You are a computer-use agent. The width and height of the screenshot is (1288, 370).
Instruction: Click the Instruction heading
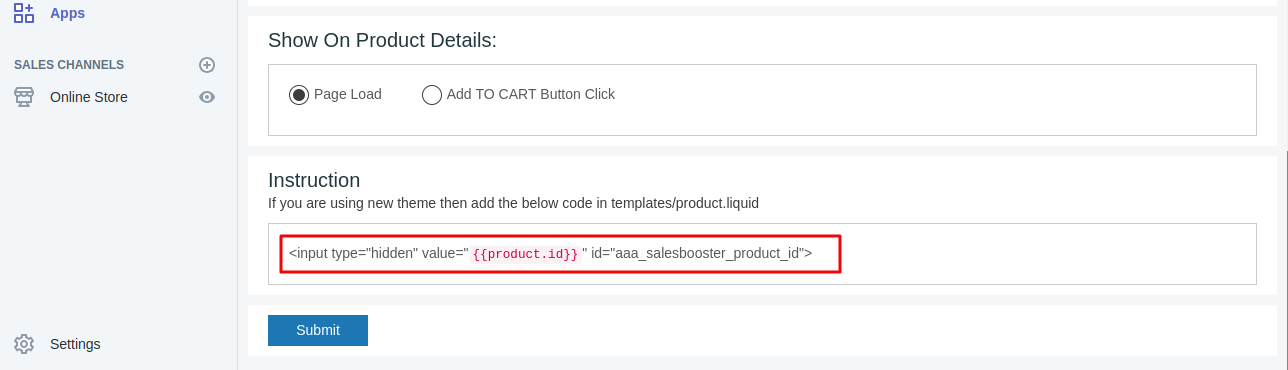(314, 180)
